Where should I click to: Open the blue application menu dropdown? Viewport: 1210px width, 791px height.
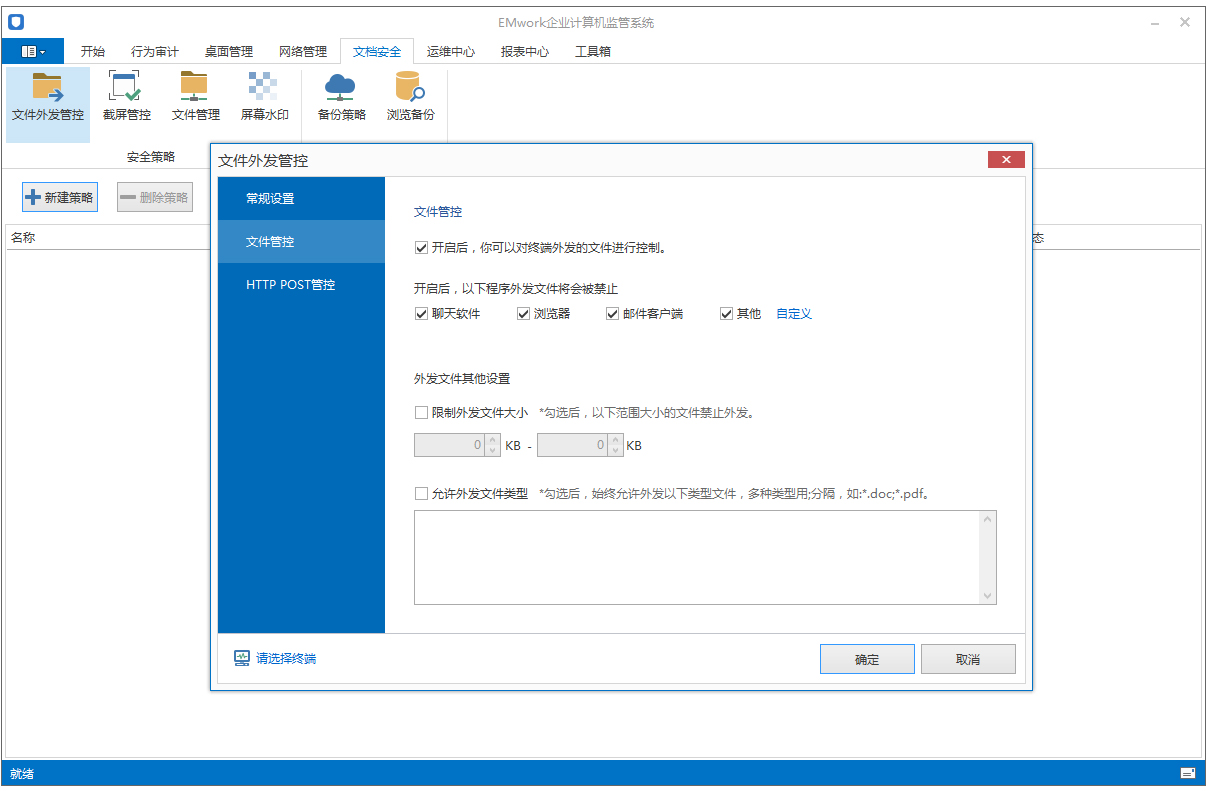click(33, 51)
